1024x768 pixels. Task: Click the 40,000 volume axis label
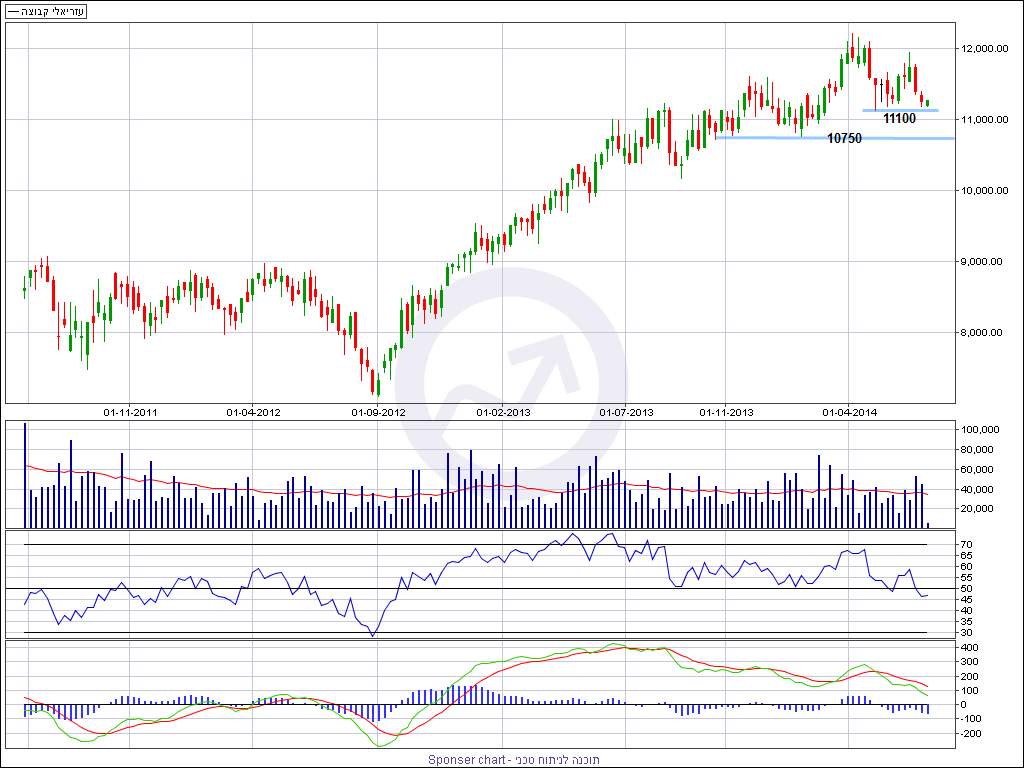click(976, 489)
